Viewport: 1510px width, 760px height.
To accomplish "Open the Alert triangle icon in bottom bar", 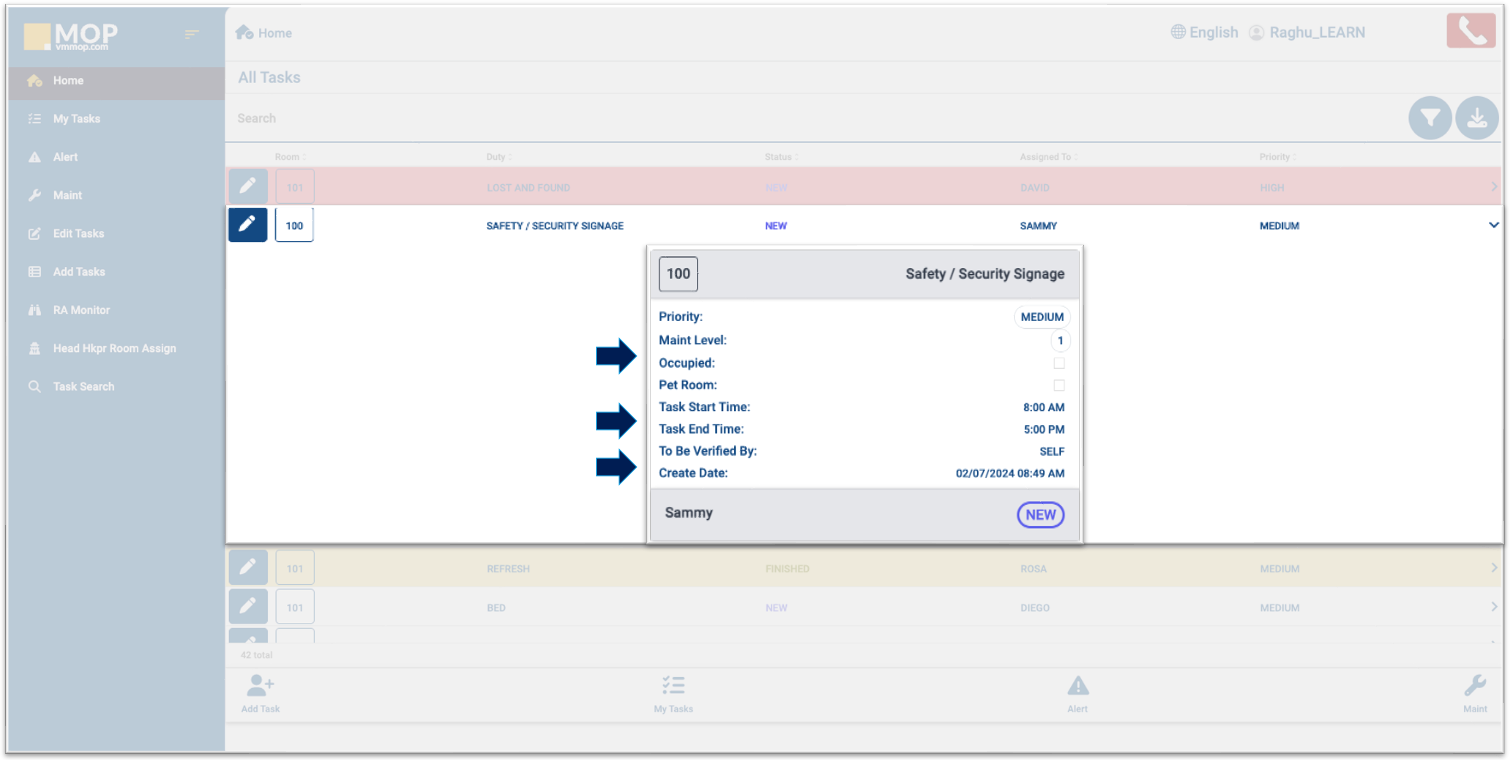I will click(x=1077, y=686).
